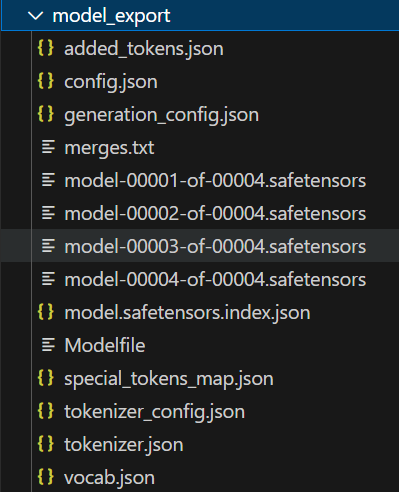Click the file icon of model-00003-of-00004.safetensors

coord(48,246)
